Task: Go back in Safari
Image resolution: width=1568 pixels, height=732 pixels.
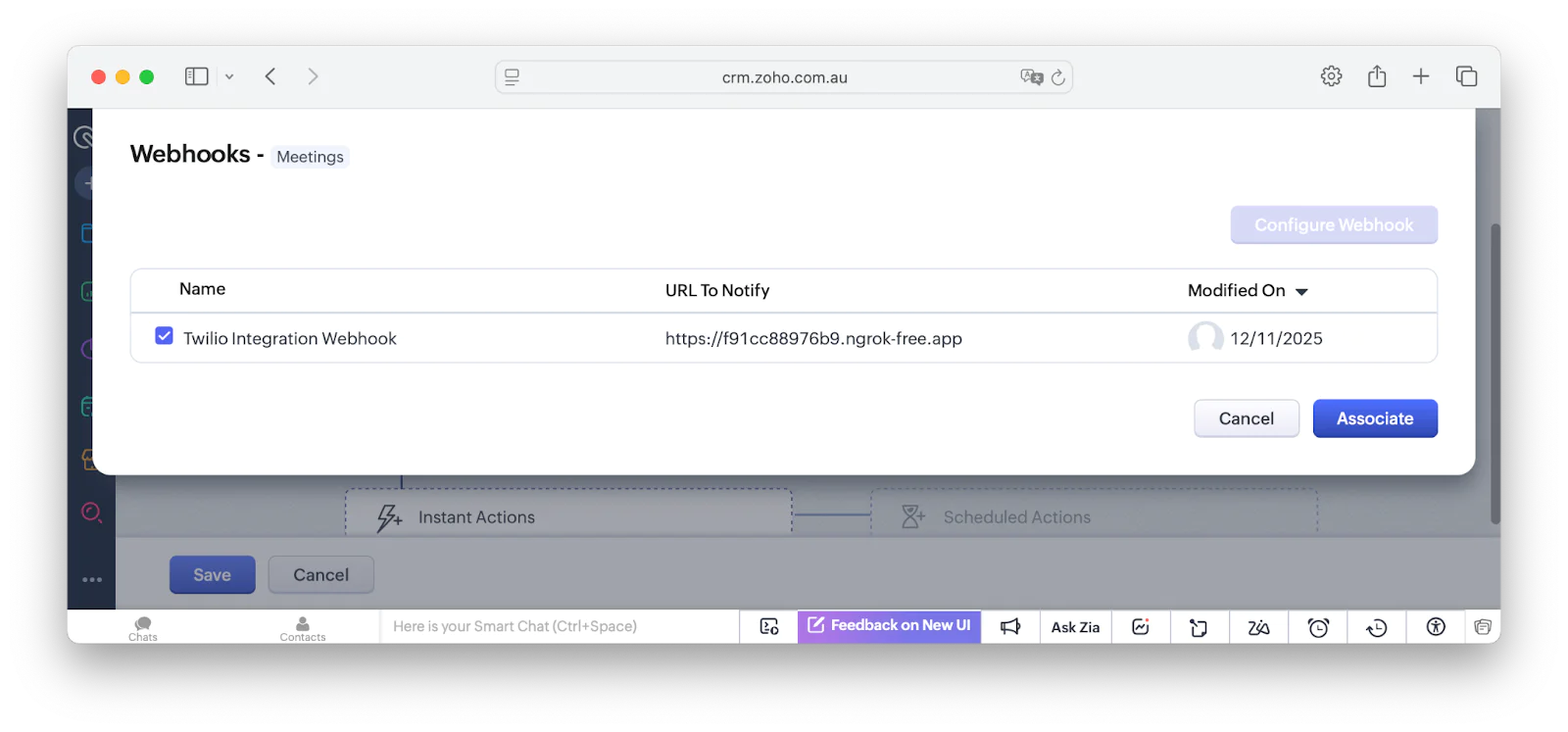Action: point(270,76)
